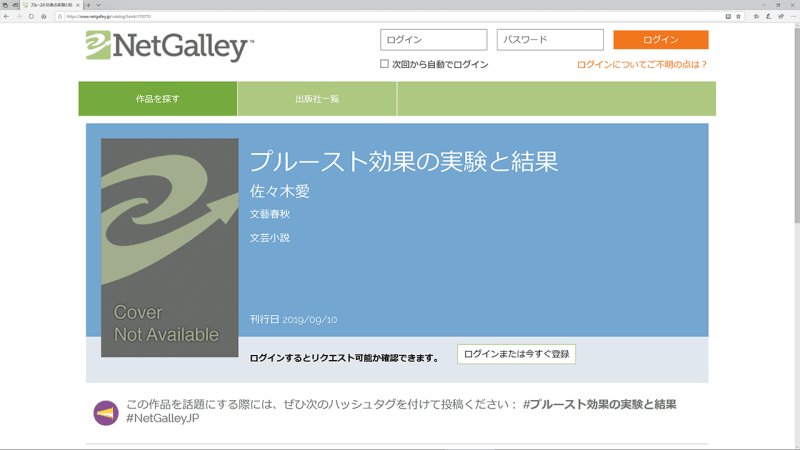Click the tabs you've set aside icon
The width and height of the screenshot is (800, 450).
5,5
